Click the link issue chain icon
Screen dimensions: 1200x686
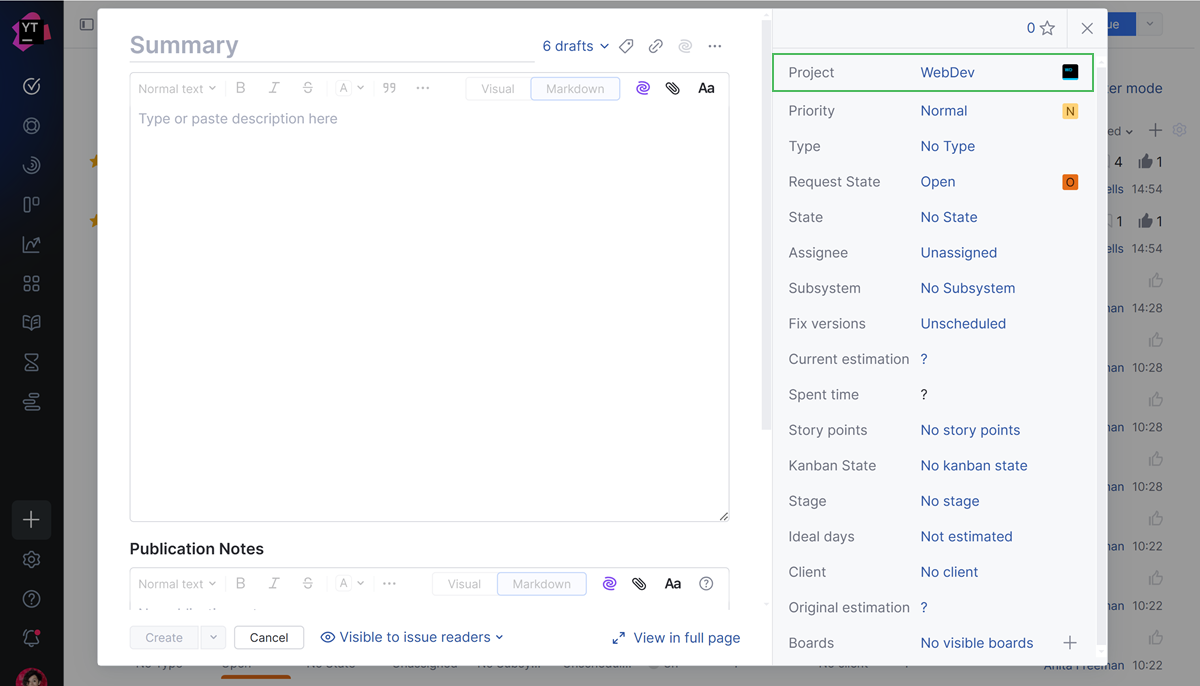click(655, 46)
